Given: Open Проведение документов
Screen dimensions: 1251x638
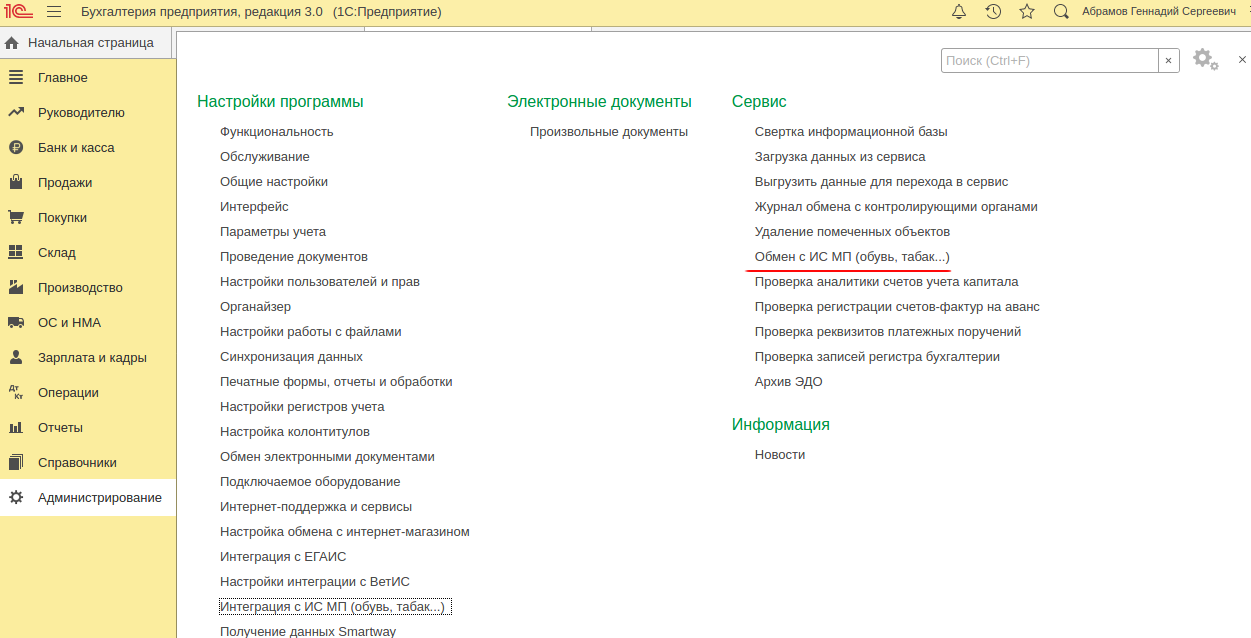Looking at the screenshot, I should tap(294, 256).
